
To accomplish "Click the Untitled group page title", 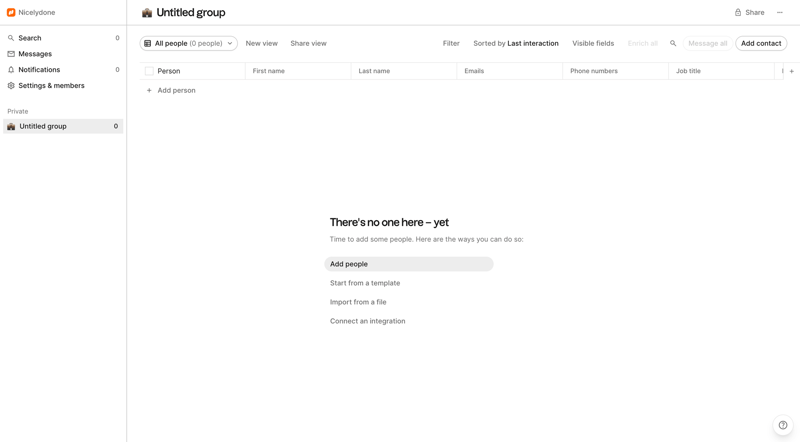I will [x=191, y=13].
